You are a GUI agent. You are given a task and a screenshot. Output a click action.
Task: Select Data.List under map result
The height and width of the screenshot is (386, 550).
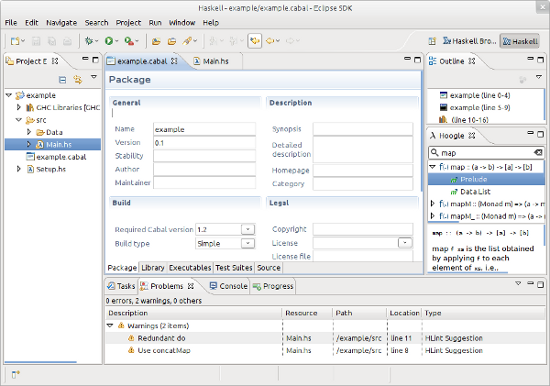(475, 192)
